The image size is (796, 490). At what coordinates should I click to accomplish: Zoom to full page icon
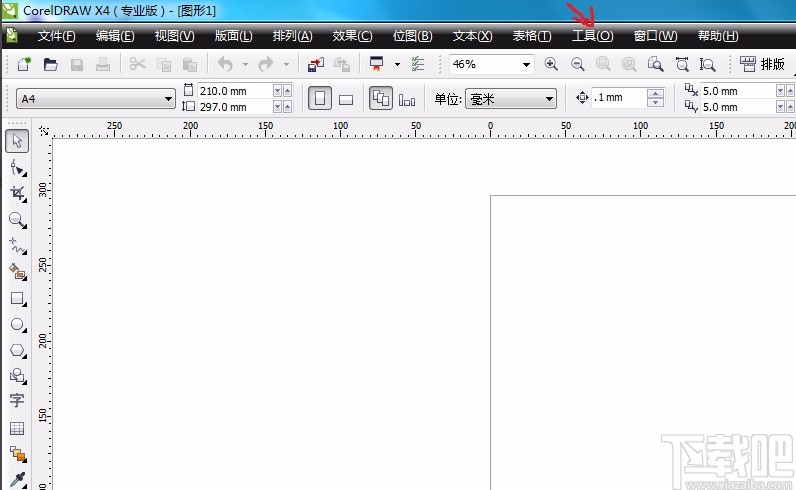click(655, 64)
